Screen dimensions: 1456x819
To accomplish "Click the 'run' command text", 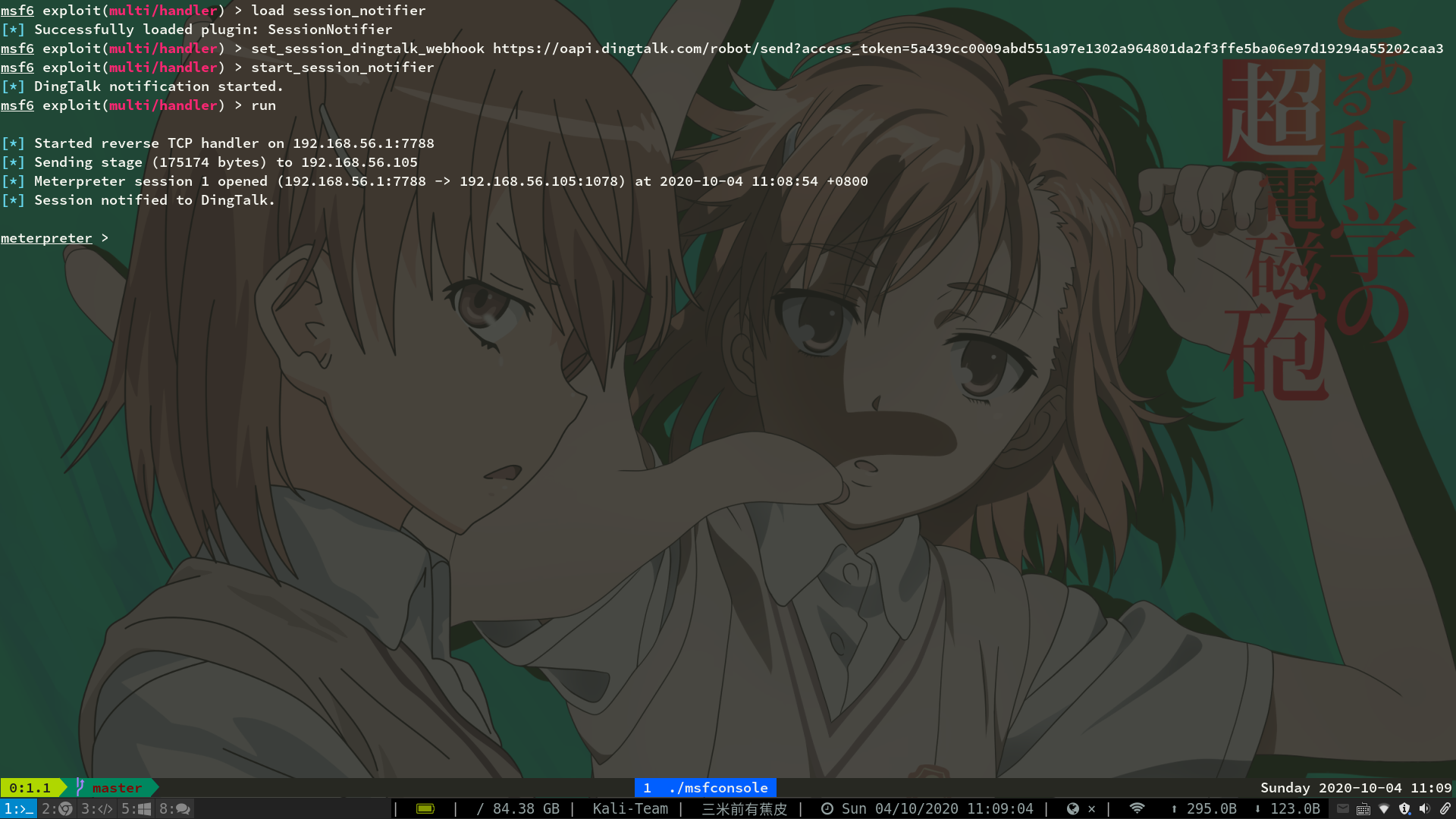I will click(x=263, y=105).
